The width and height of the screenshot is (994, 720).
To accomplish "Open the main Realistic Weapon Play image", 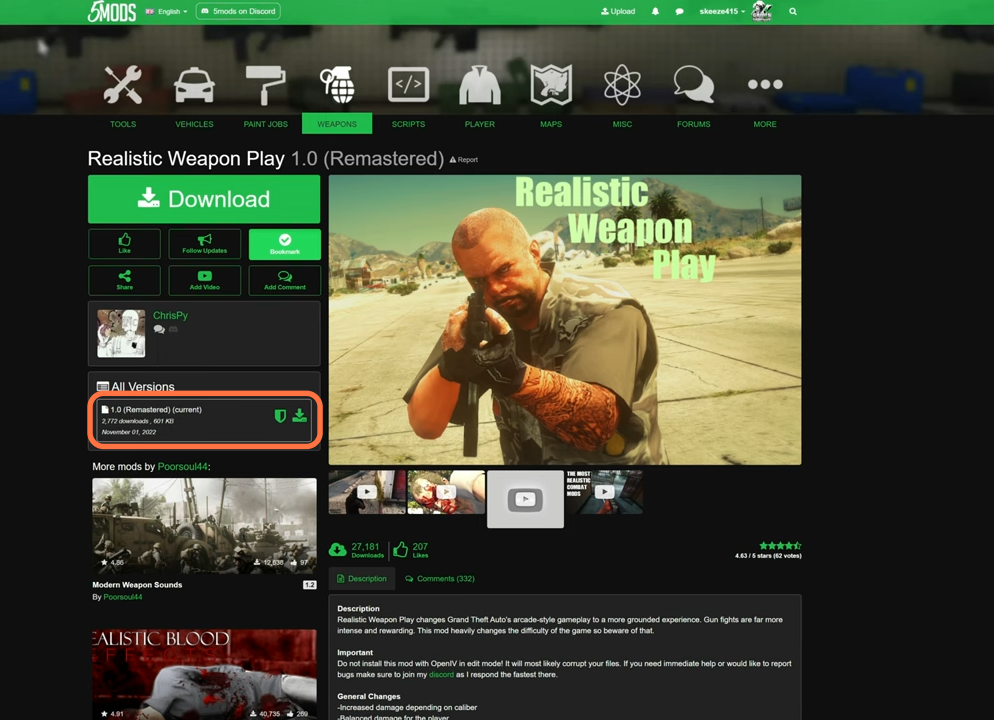I will pyautogui.click(x=565, y=320).
